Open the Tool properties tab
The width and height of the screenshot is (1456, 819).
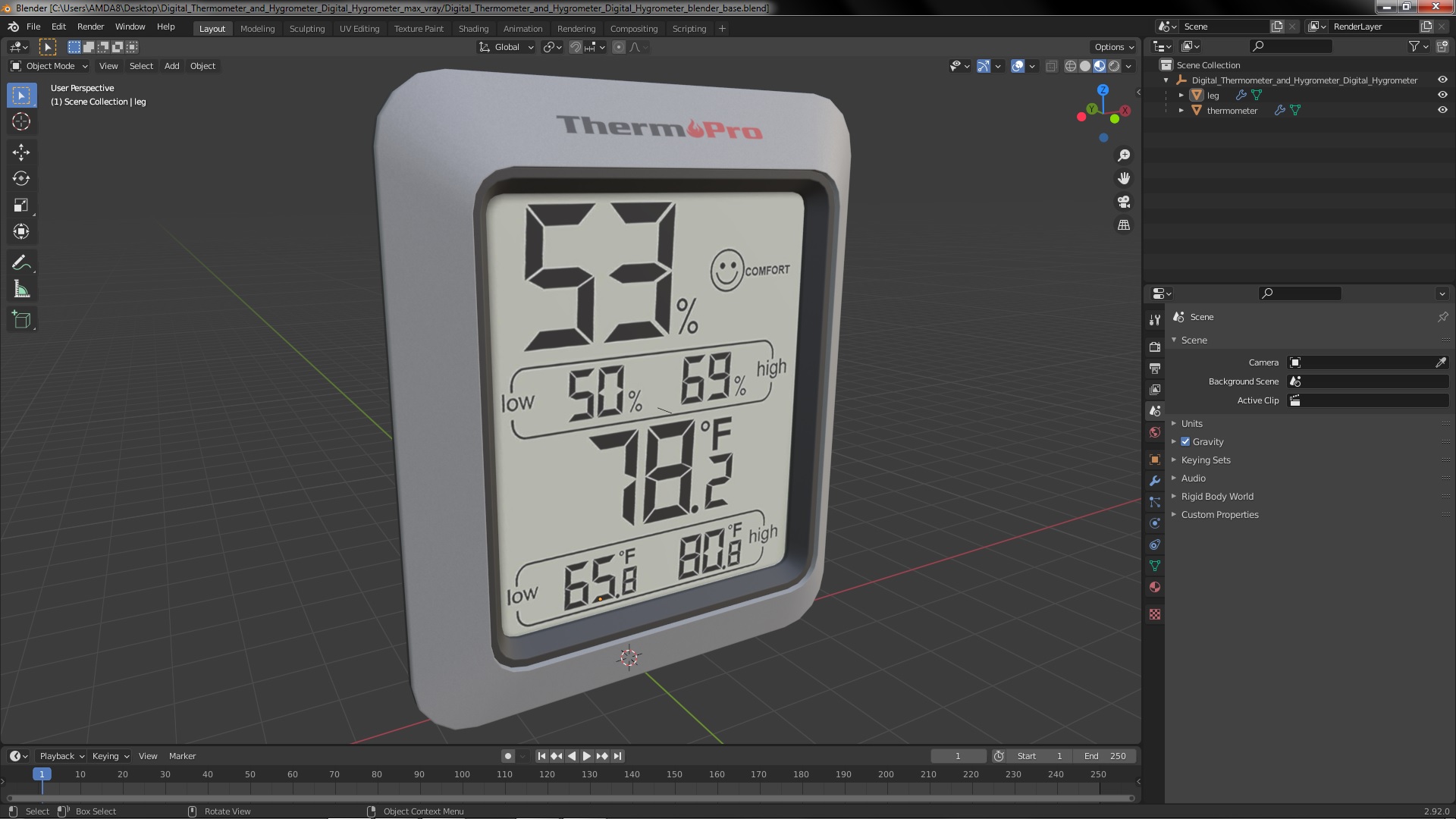coord(1155,320)
